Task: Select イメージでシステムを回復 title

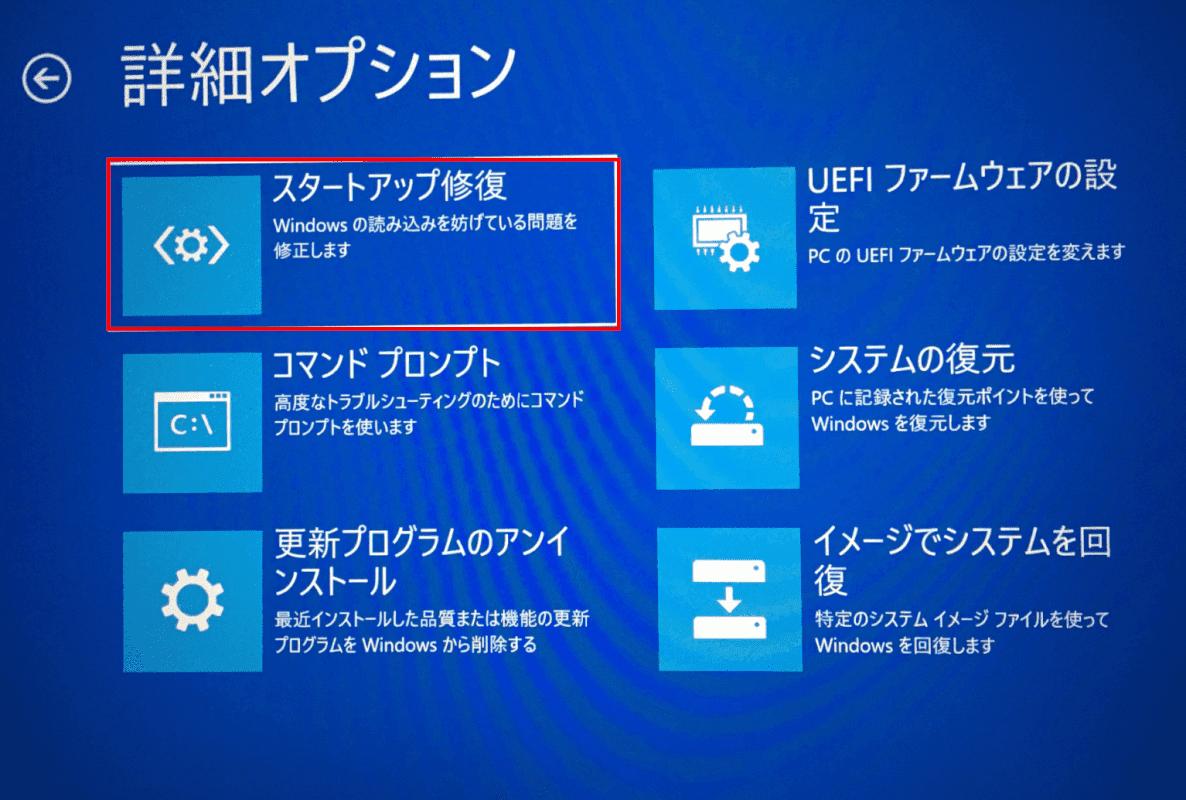Action: pyautogui.click(x=962, y=560)
